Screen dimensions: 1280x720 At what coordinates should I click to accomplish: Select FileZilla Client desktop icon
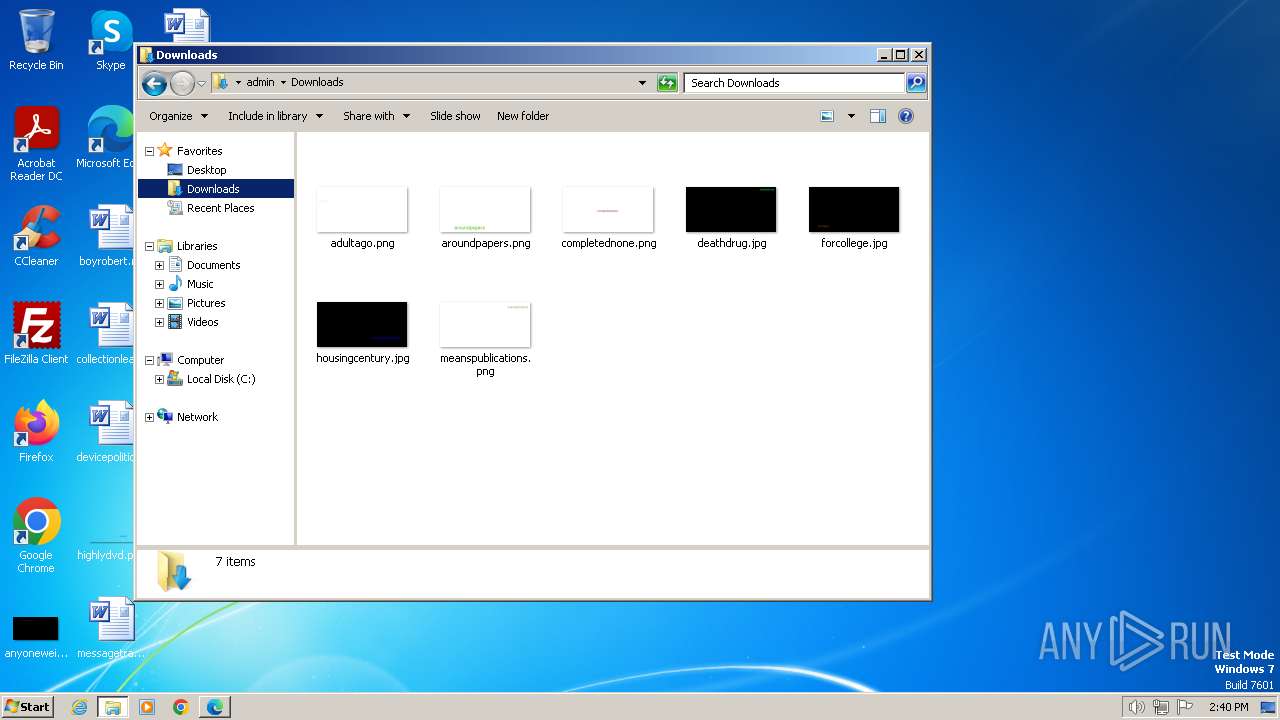click(x=36, y=334)
